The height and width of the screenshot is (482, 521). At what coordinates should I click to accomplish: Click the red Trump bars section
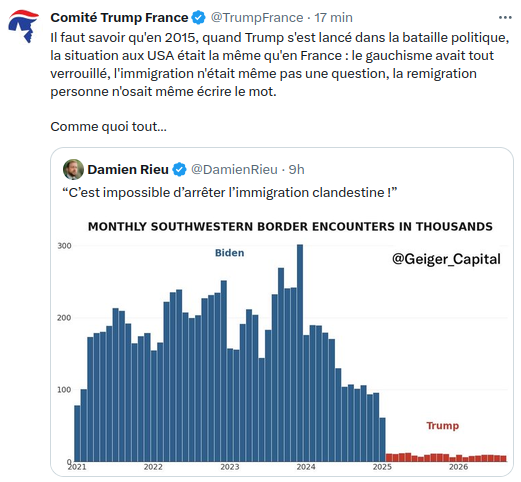[446, 457]
